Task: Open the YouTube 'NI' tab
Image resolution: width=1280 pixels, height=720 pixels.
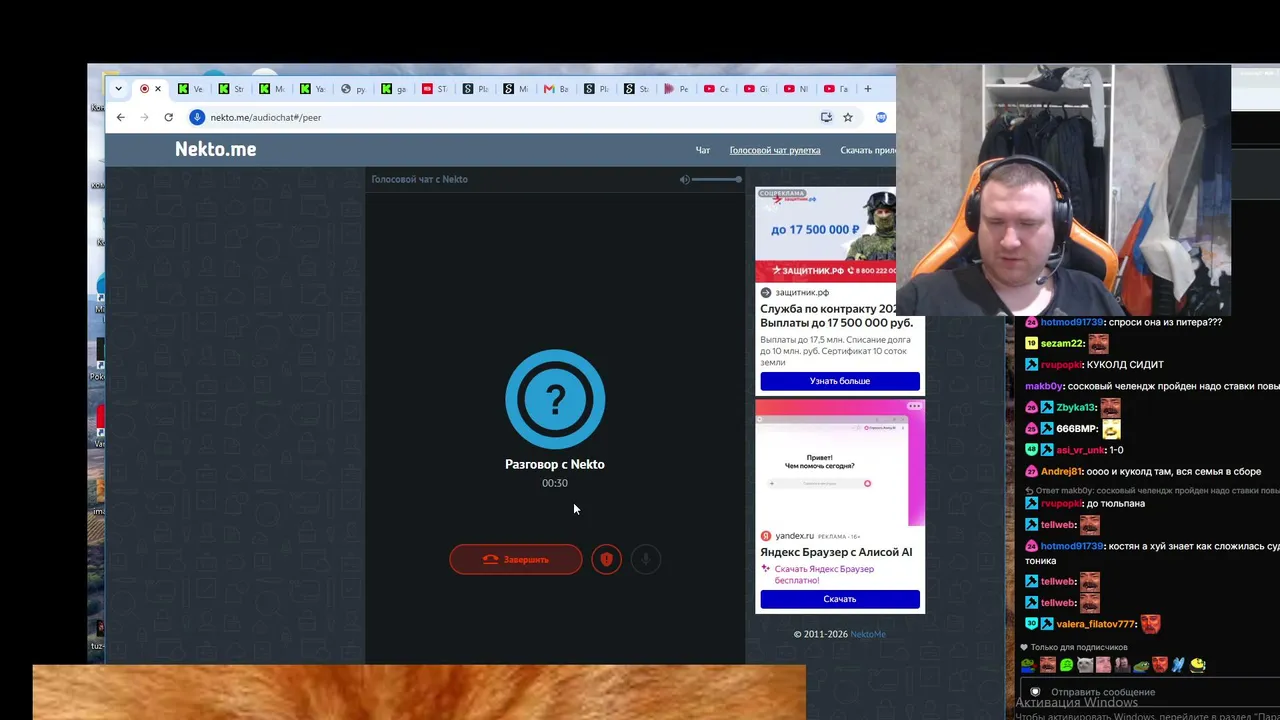Action: [x=797, y=89]
